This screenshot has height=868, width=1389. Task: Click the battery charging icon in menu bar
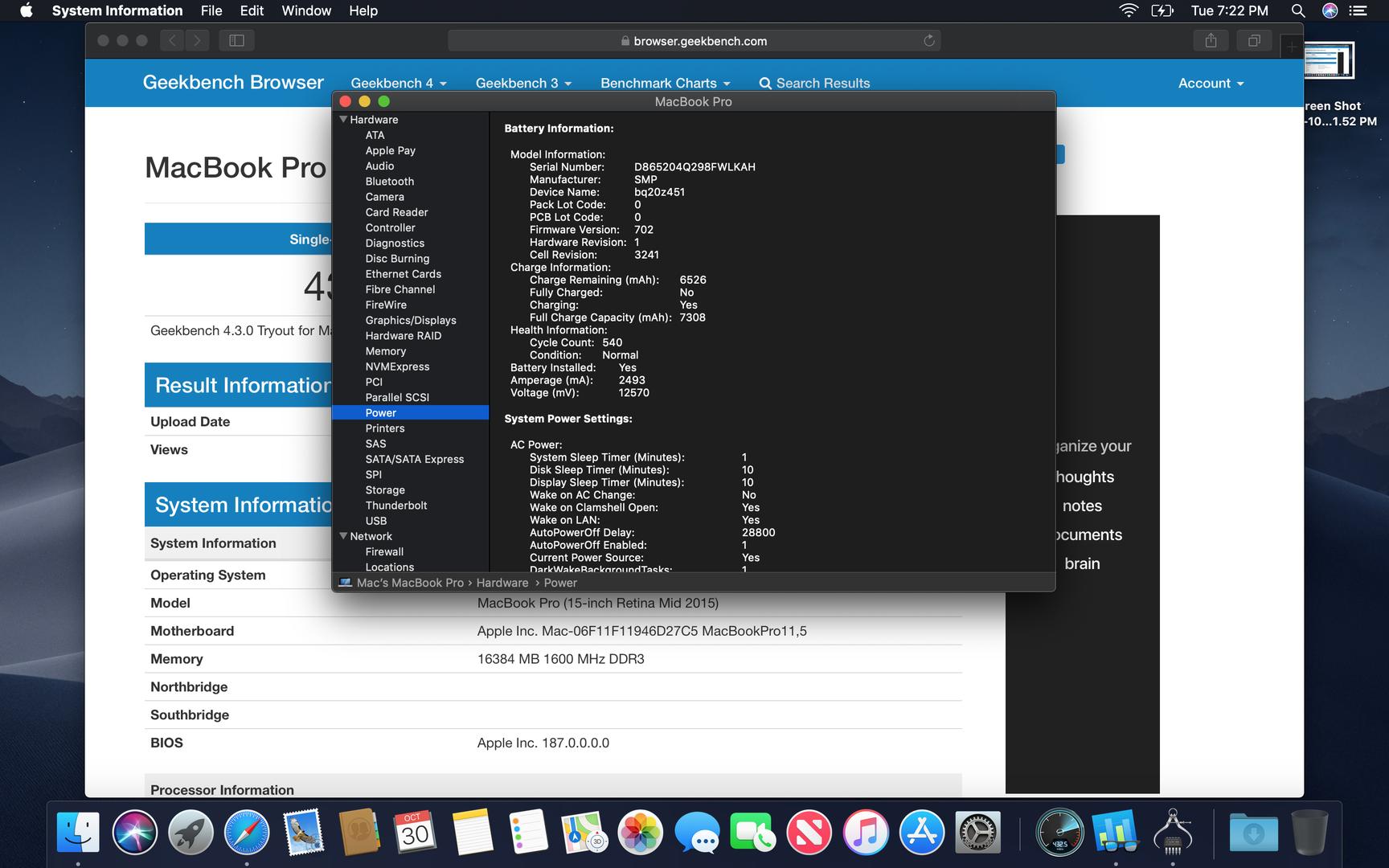1162,10
